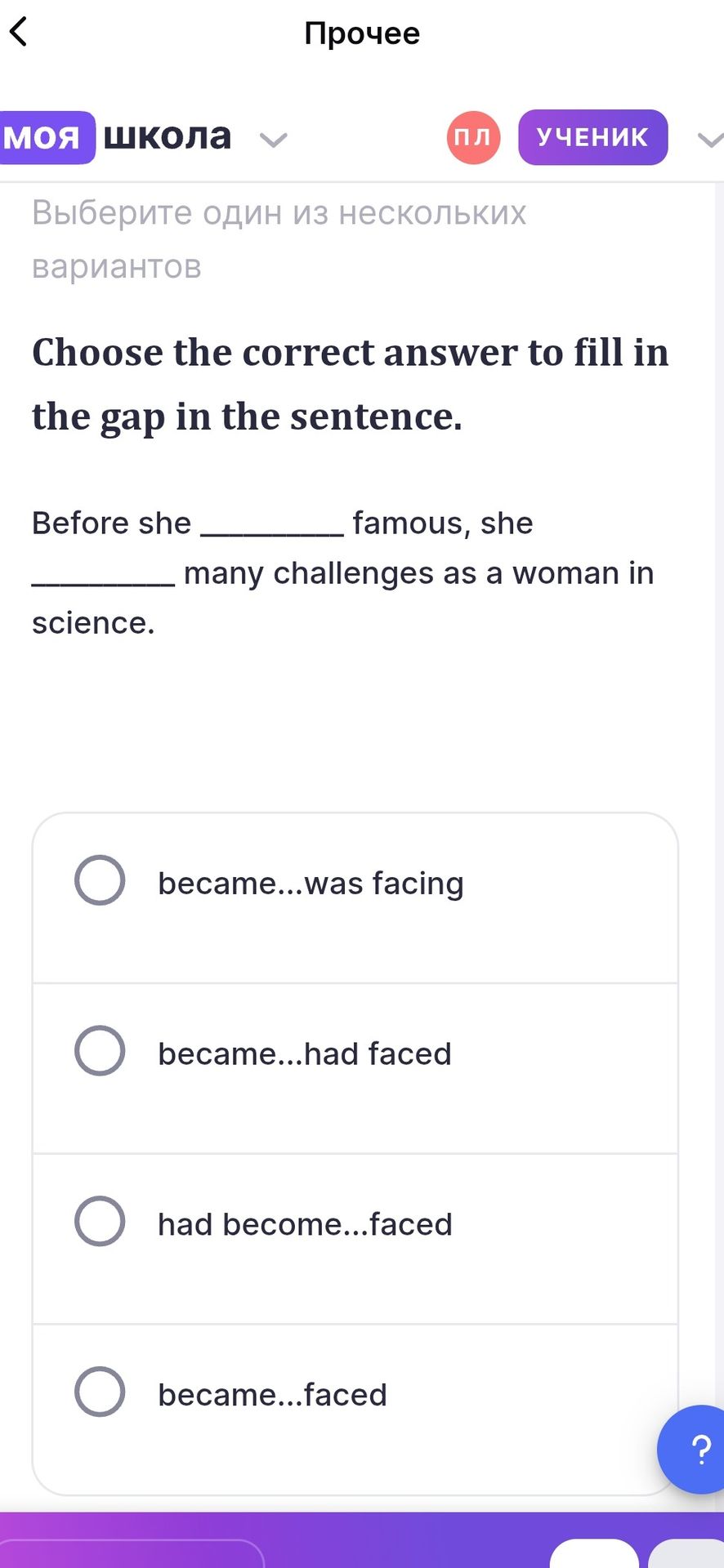Click the outlined button in bottom bar
Image resolution: width=724 pixels, height=1568 pixels.
tap(131, 1553)
